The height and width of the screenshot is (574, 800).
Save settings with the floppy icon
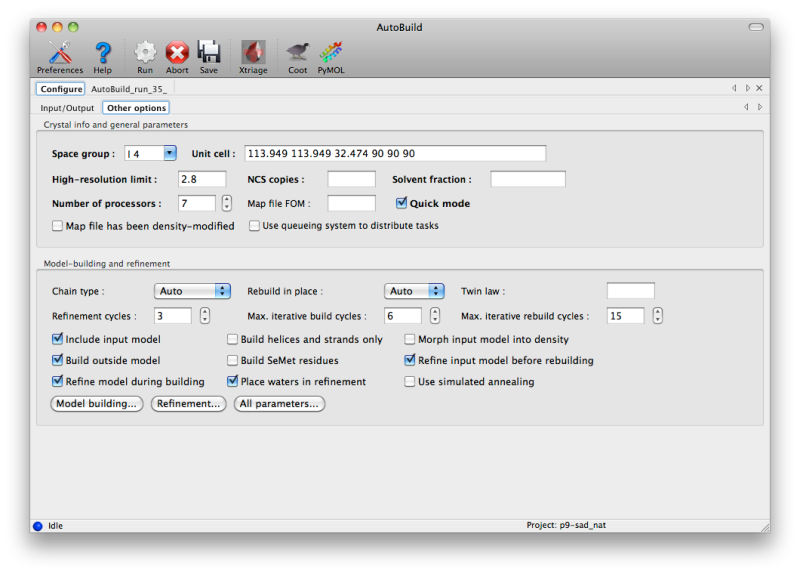pyautogui.click(x=208, y=57)
